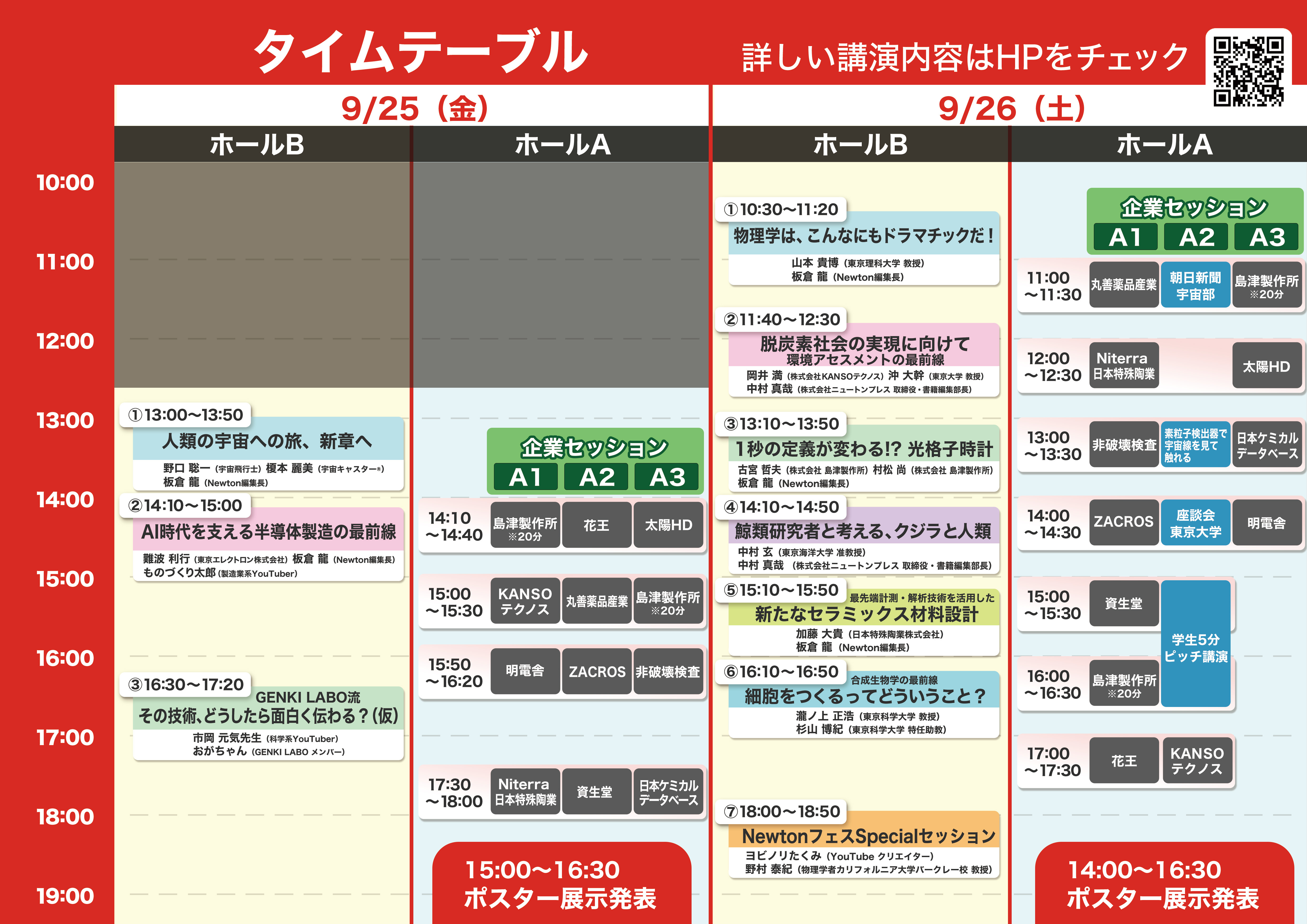
Task: Open the NewtonフェスSpecialセッション block
Action: (x=864, y=845)
